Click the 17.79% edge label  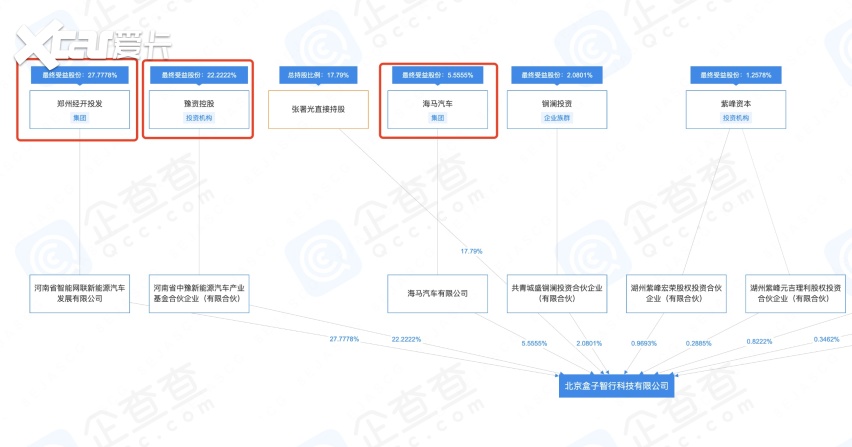tap(471, 251)
